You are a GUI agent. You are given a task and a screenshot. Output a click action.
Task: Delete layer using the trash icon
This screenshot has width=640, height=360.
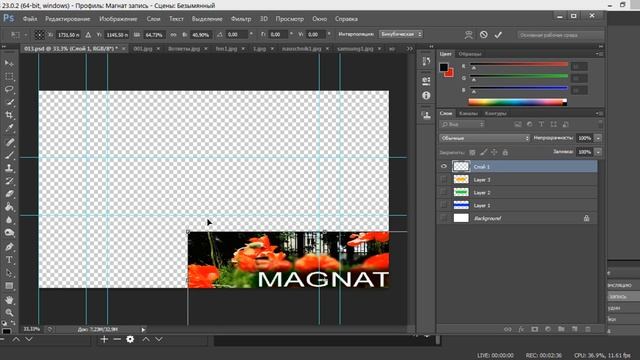click(588, 329)
